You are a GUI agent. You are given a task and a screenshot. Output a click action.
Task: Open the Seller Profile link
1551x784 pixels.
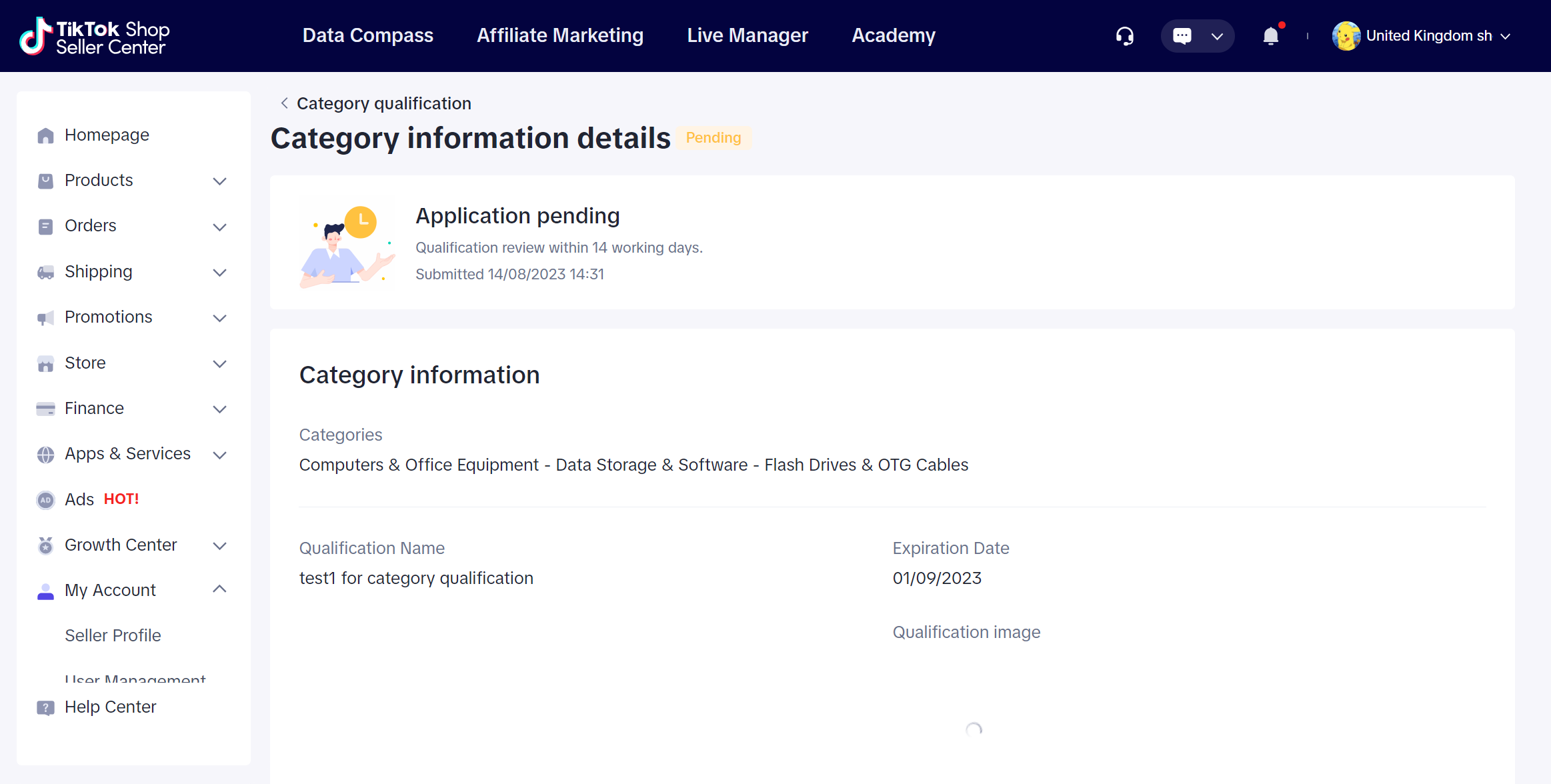coord(113,635)
